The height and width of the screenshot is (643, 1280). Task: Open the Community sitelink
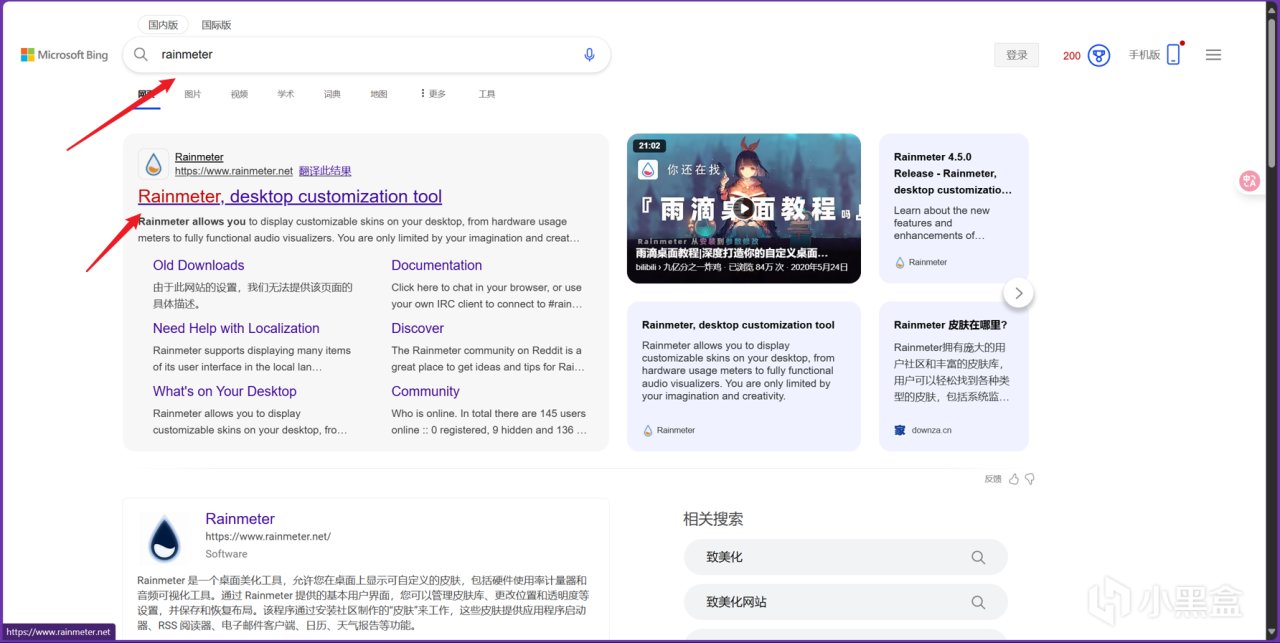[x=426, y=391]
